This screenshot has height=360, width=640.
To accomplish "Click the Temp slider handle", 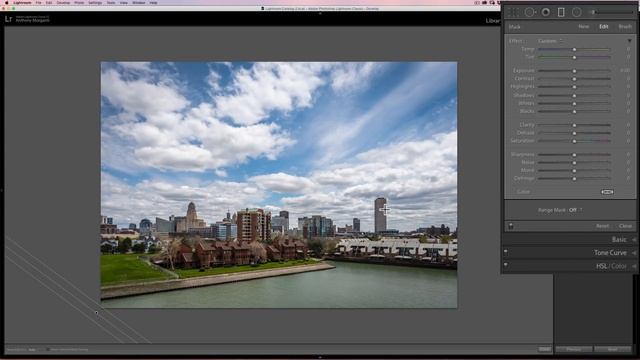I will pos(574,49).
